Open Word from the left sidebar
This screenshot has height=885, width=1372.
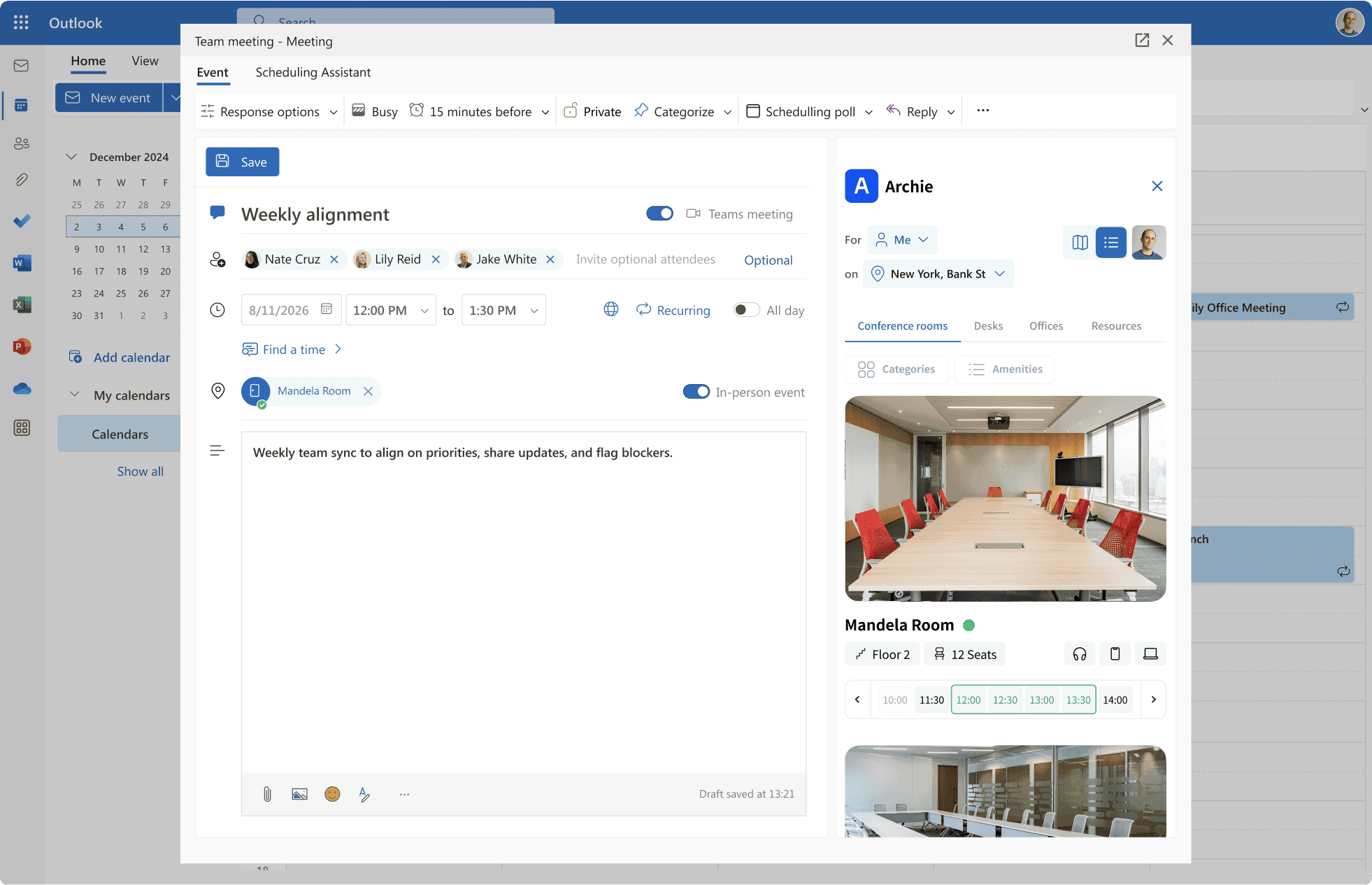pos(22,263)
